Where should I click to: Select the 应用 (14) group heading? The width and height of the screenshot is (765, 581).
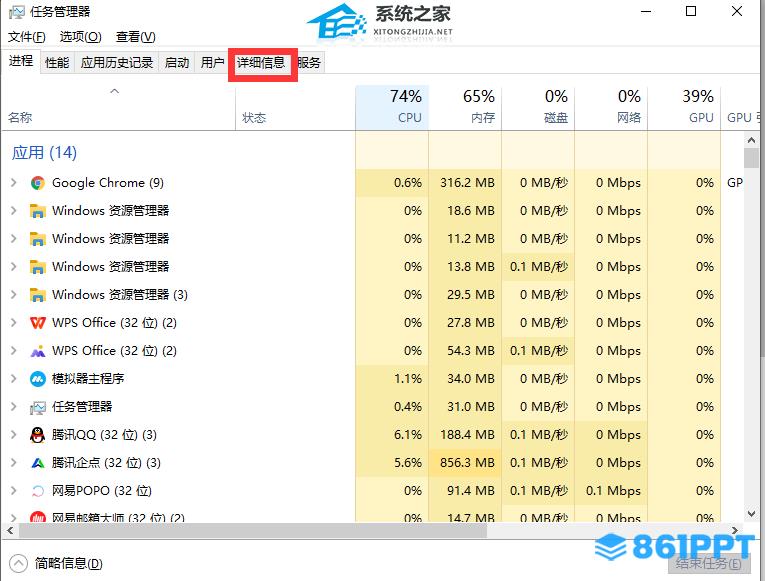(44, 153)
